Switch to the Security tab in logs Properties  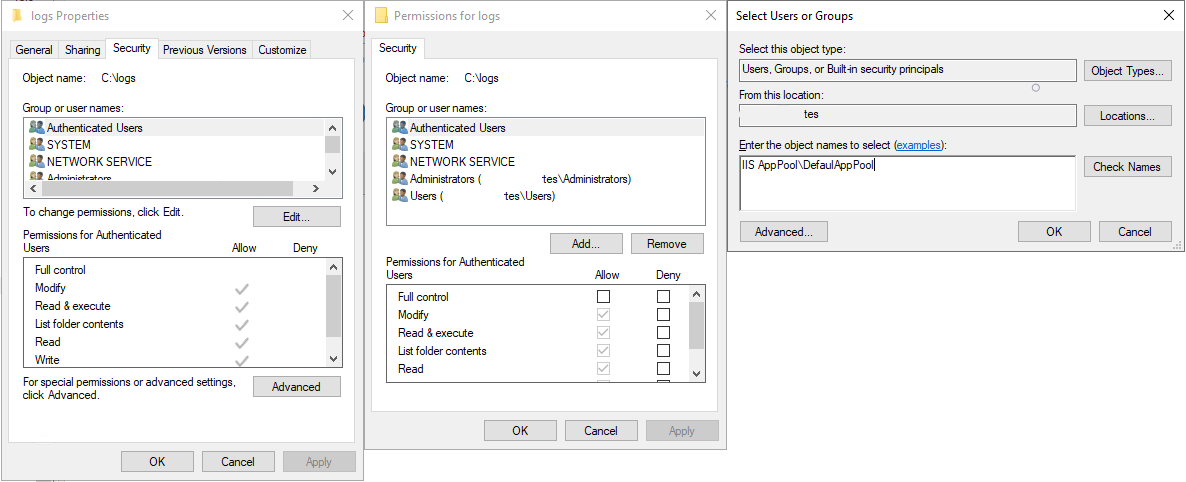[132, 48]
